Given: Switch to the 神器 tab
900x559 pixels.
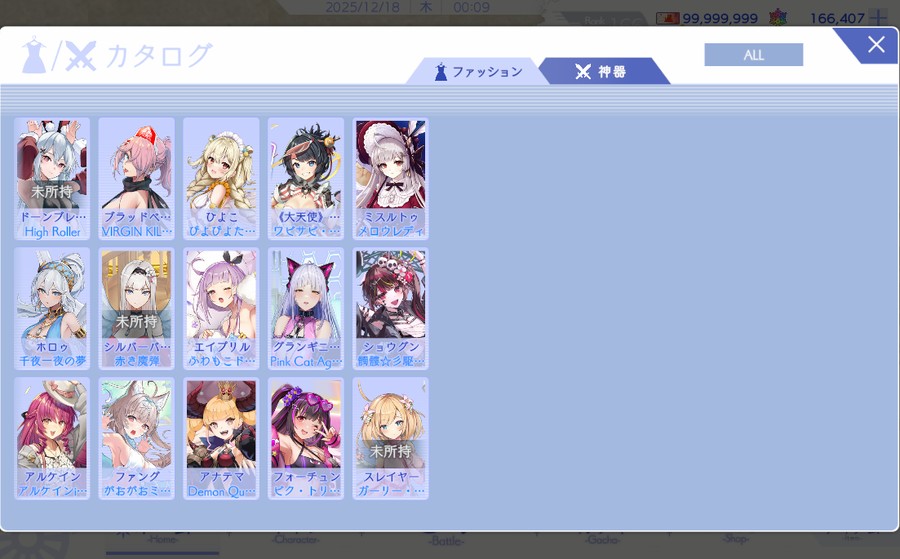Looking at the screenshot, I should tap(602, 72).
